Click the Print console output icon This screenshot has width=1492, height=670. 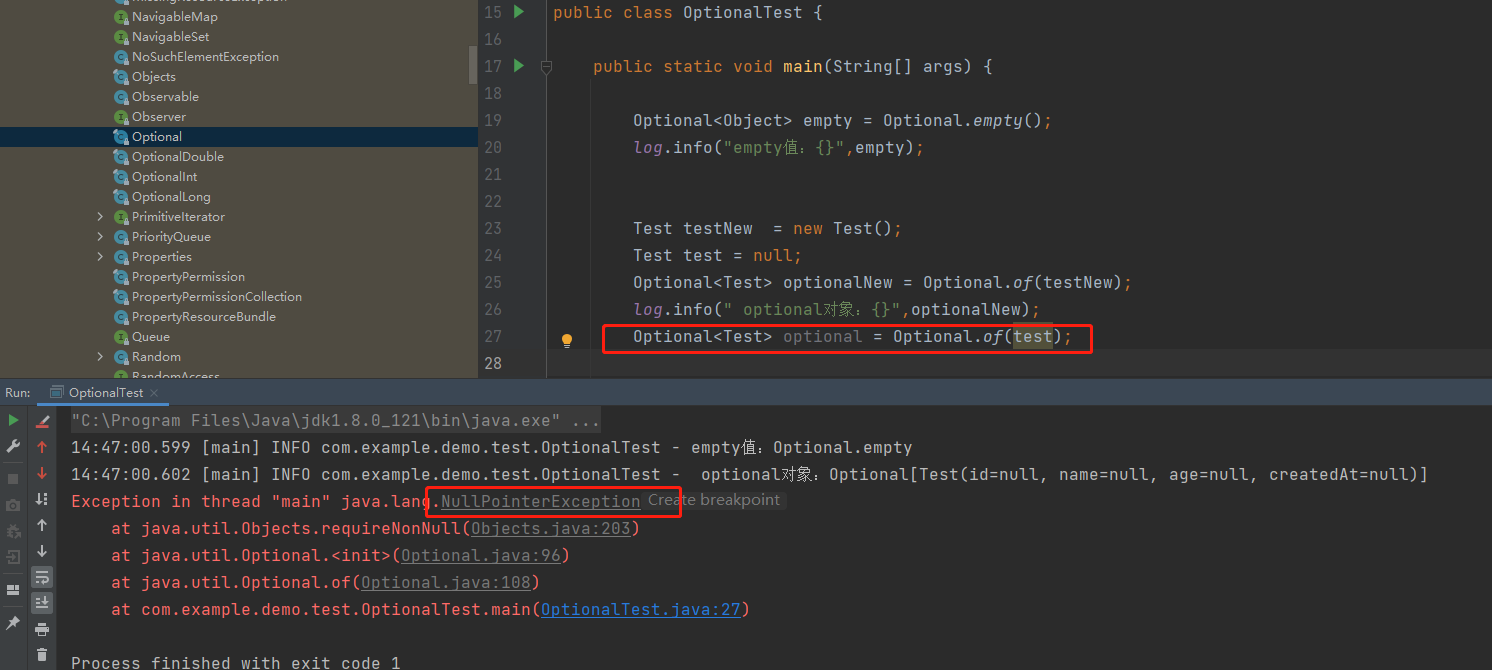point(42,629)
